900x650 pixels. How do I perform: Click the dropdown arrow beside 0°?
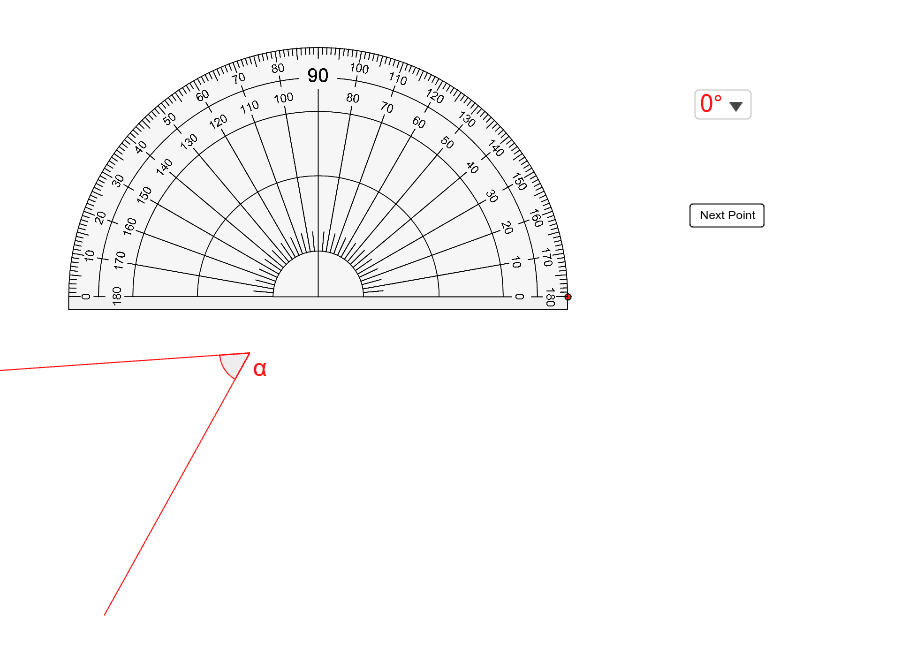coord(738,104)
